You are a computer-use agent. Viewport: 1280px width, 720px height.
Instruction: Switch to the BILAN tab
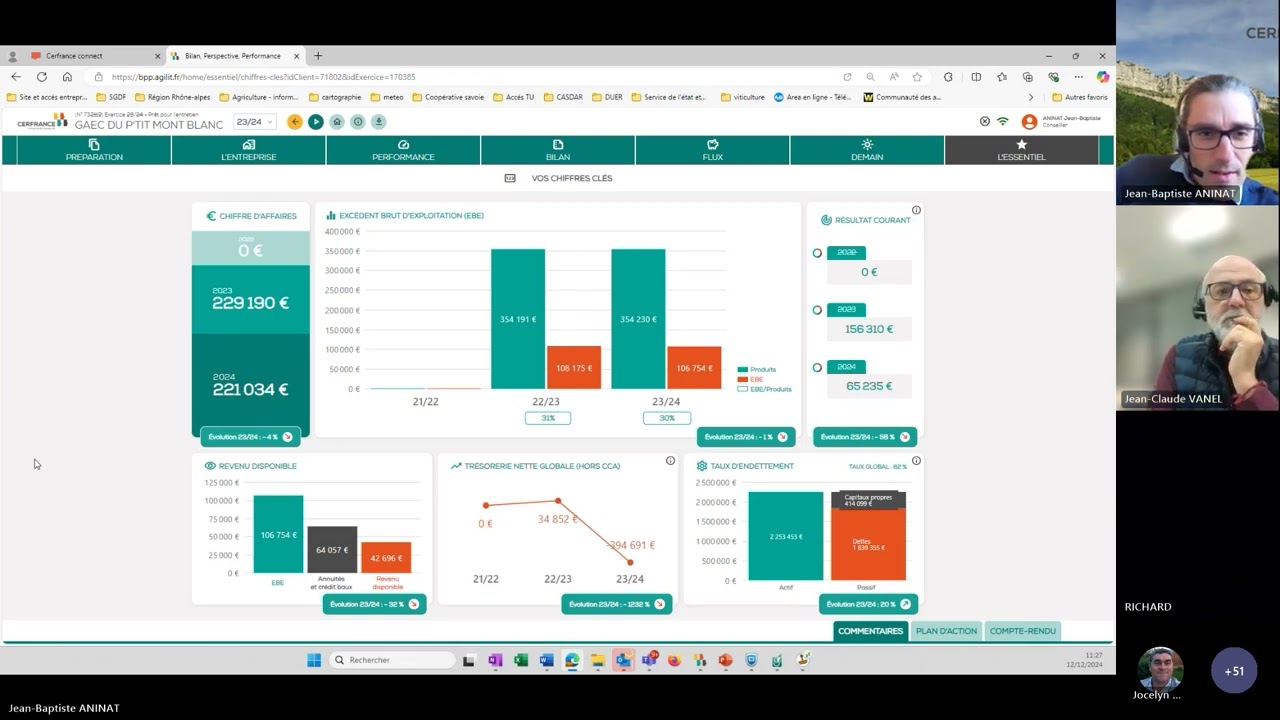(x=558, y=150)
